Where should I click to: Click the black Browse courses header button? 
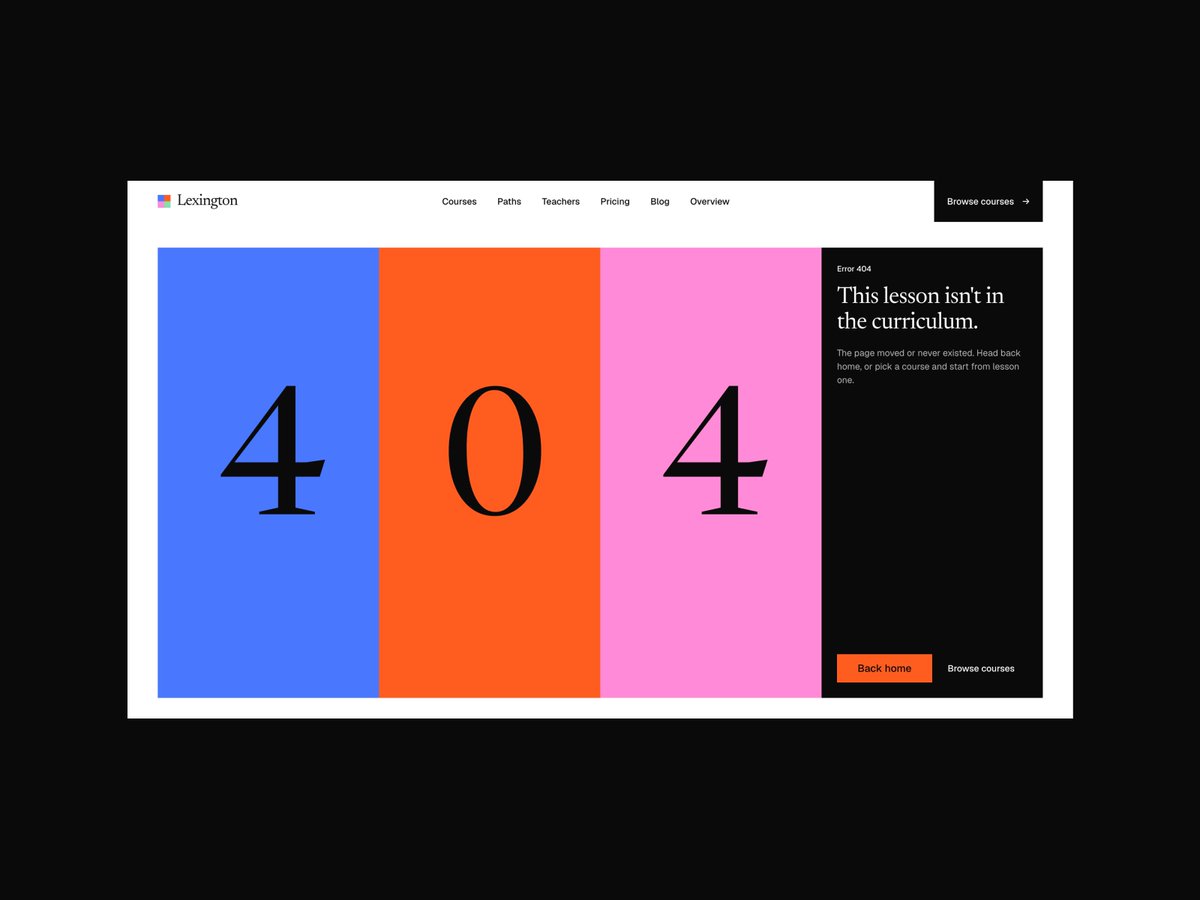point(988,201)
